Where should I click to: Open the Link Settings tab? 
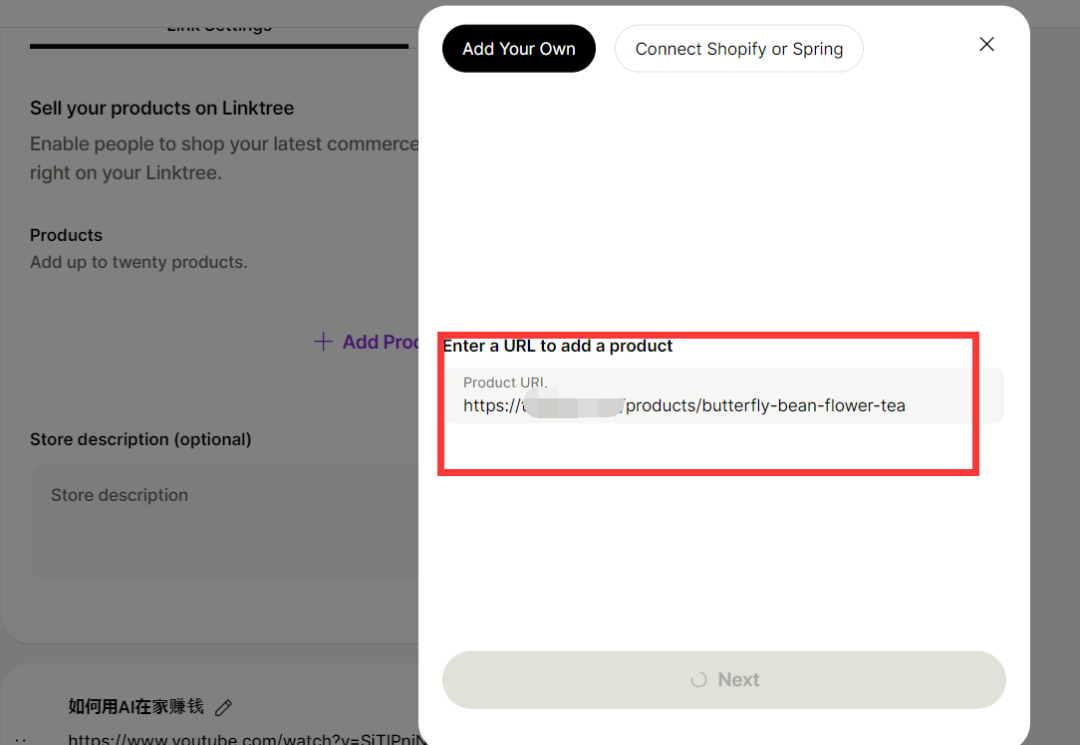coord(219,28)
